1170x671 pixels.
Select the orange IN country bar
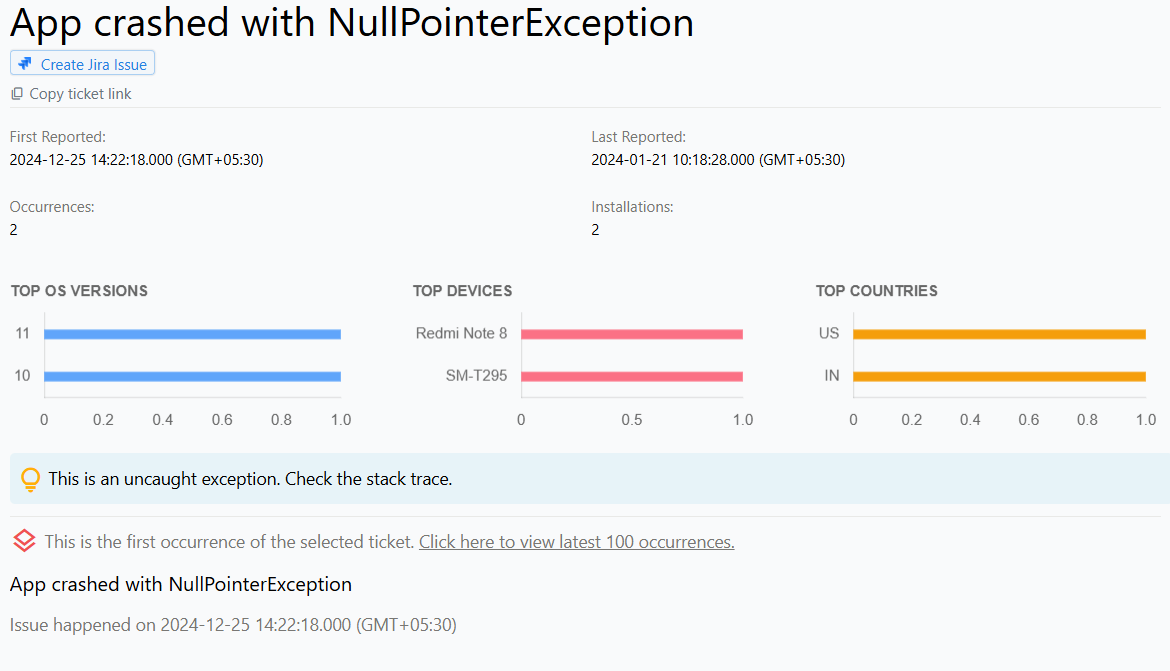[x=998, y=376]
